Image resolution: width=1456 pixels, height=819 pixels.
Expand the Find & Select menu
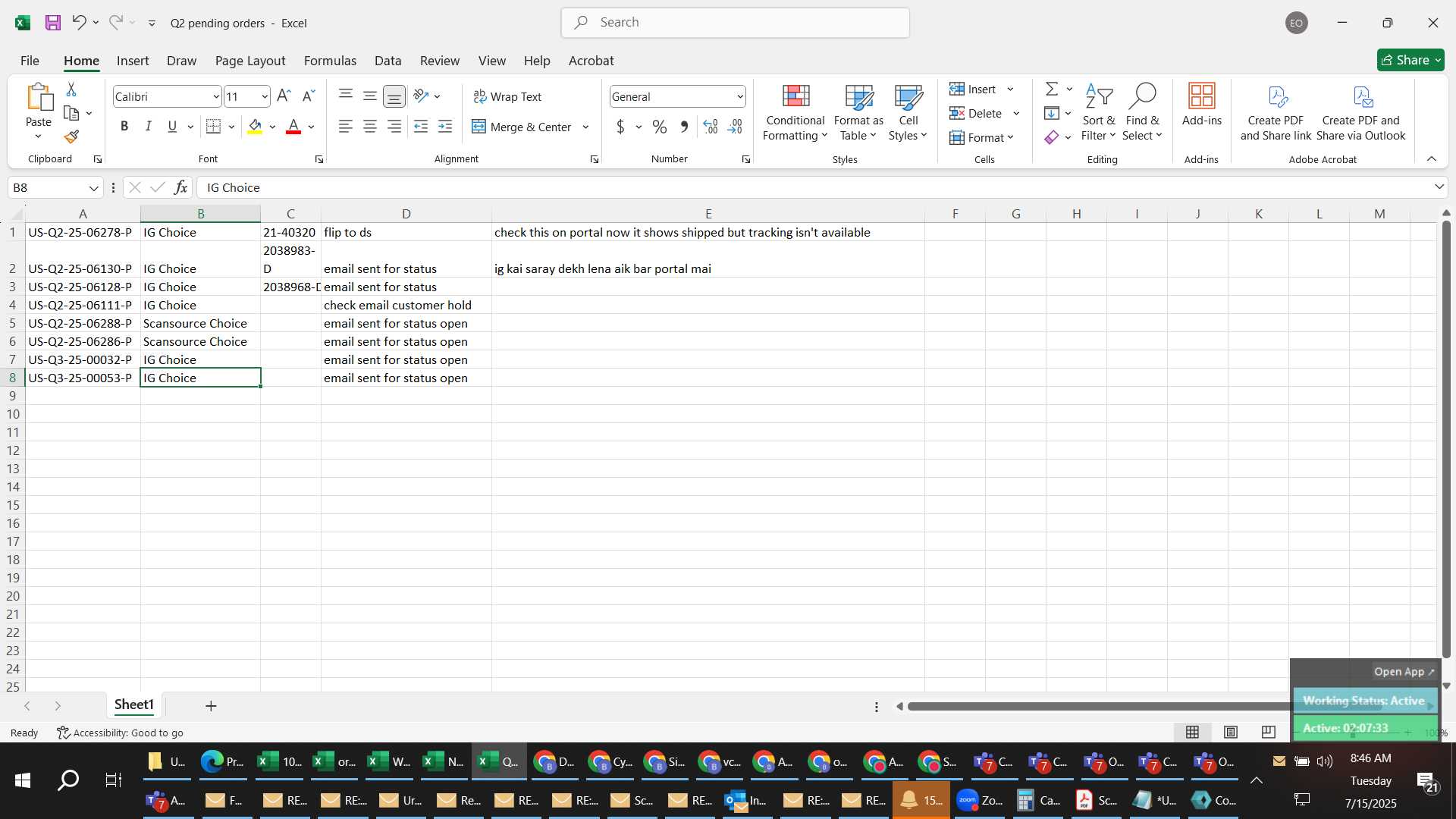coord(1143,112)
